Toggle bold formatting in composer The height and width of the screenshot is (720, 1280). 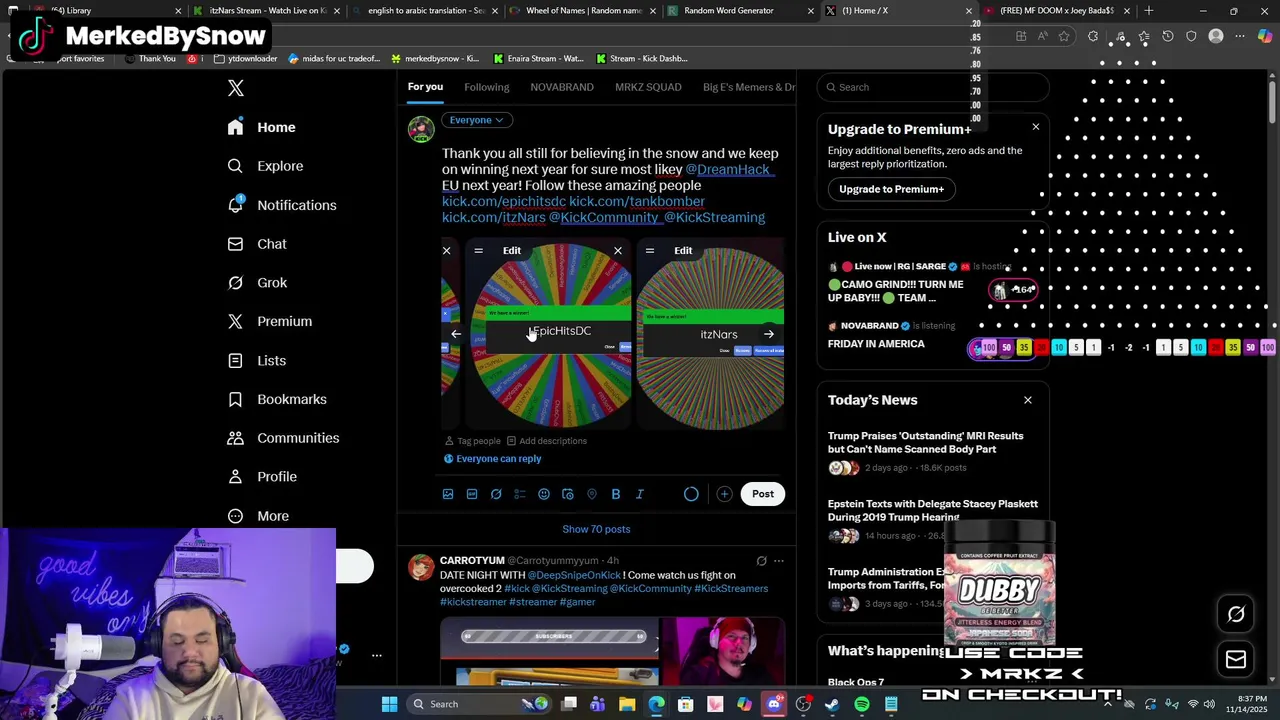tap(616, 494)
